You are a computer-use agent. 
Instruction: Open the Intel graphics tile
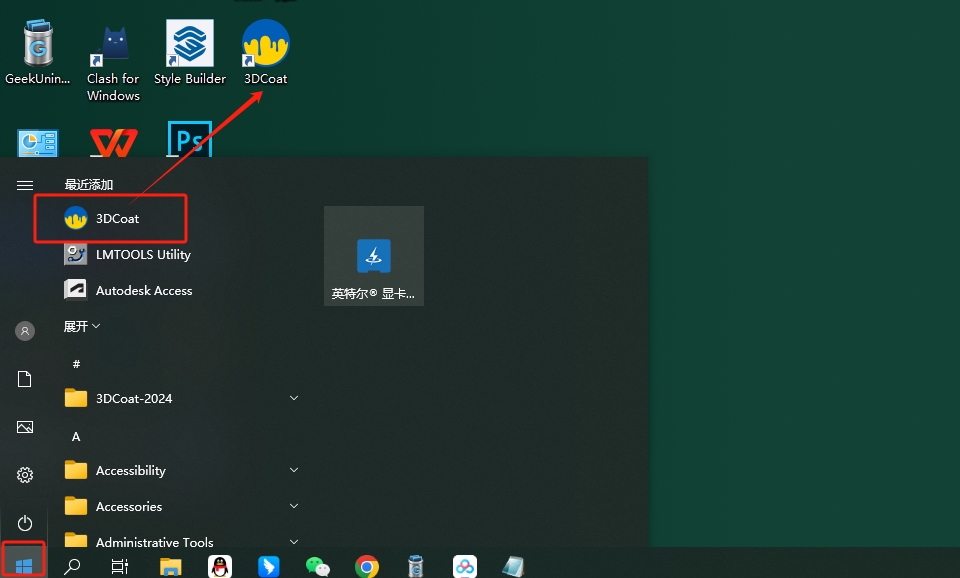click(x=374, y=256)
